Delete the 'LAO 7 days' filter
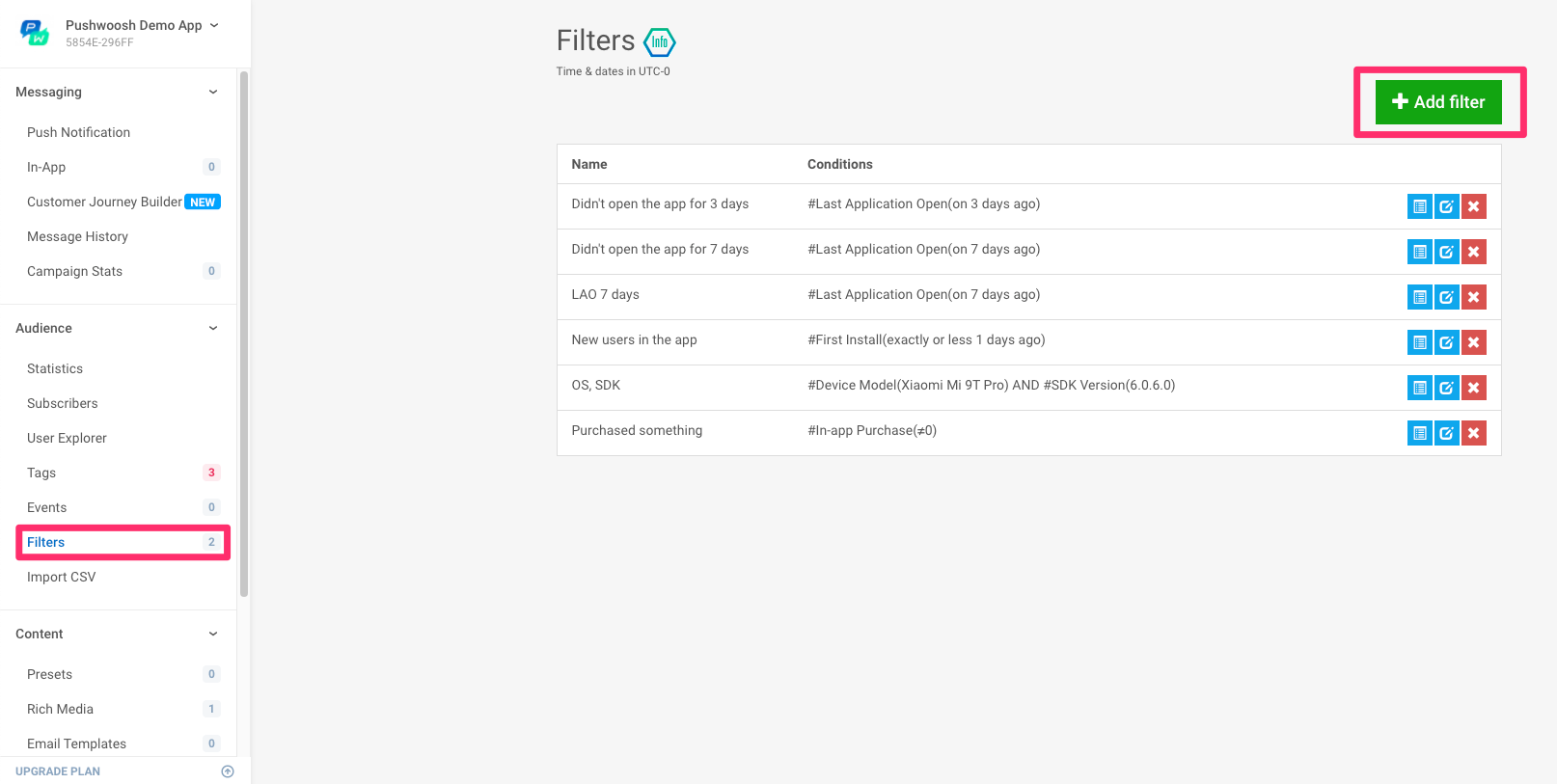 (1473, 297)
